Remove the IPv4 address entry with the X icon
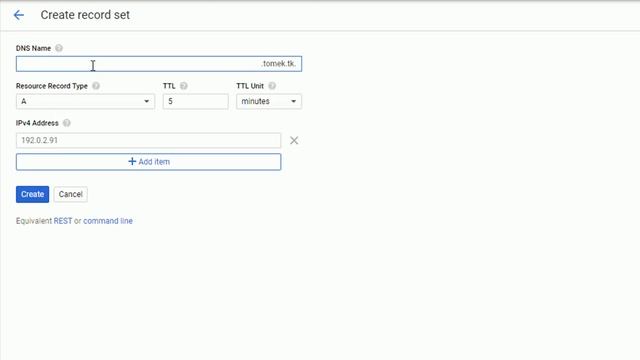This screenshot has width=640, height=360. click(x=294, y=140)
